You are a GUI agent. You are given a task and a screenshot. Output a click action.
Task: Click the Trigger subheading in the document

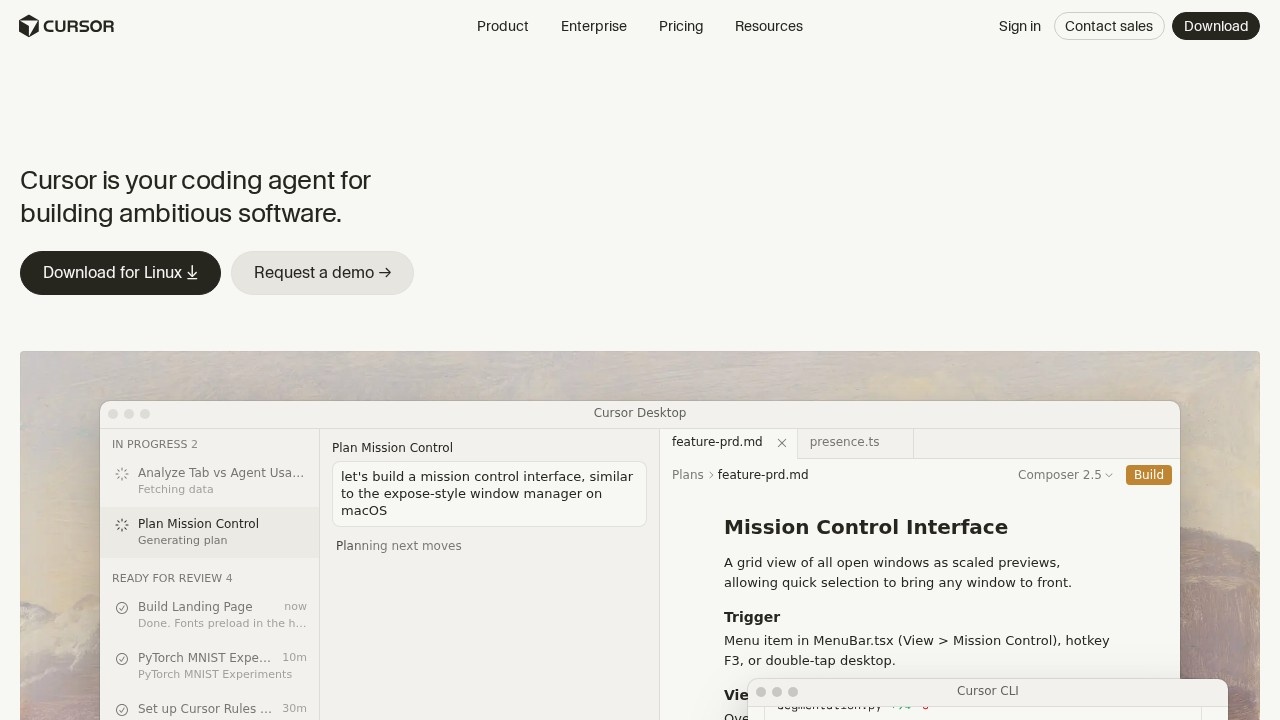752,617
